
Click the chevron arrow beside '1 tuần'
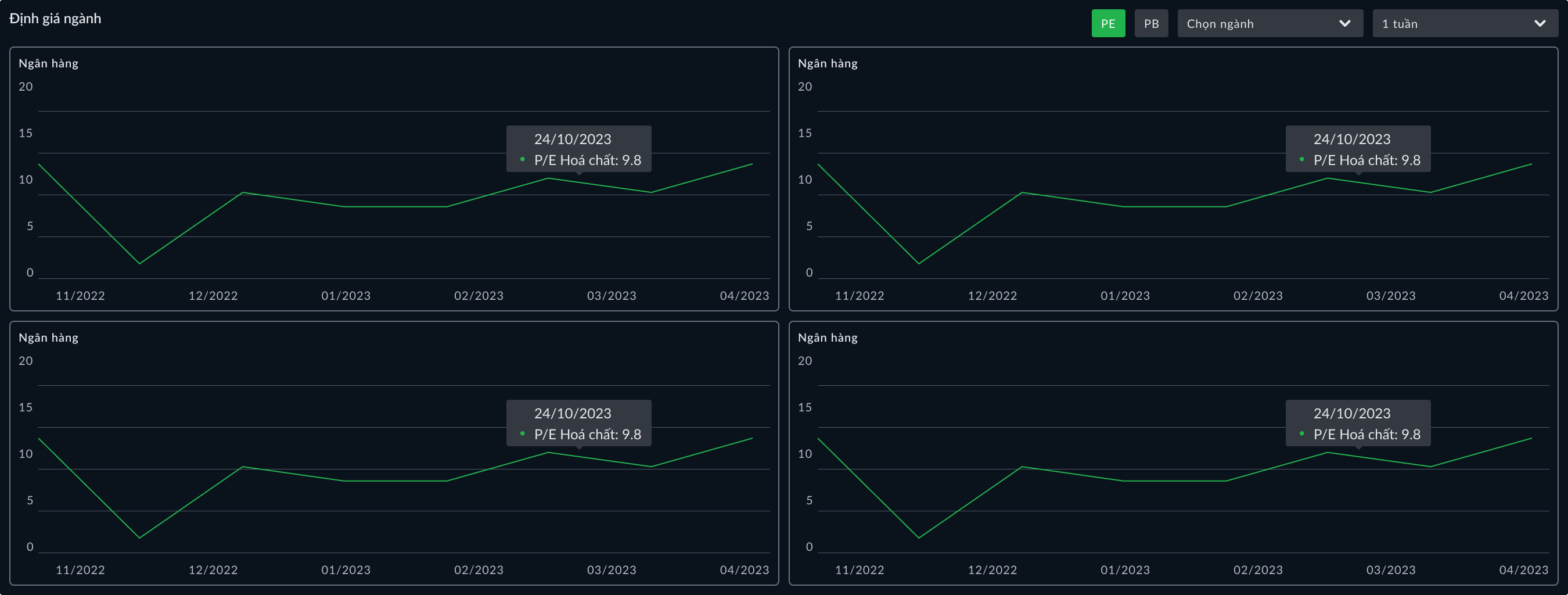[x=1540, y=24]
